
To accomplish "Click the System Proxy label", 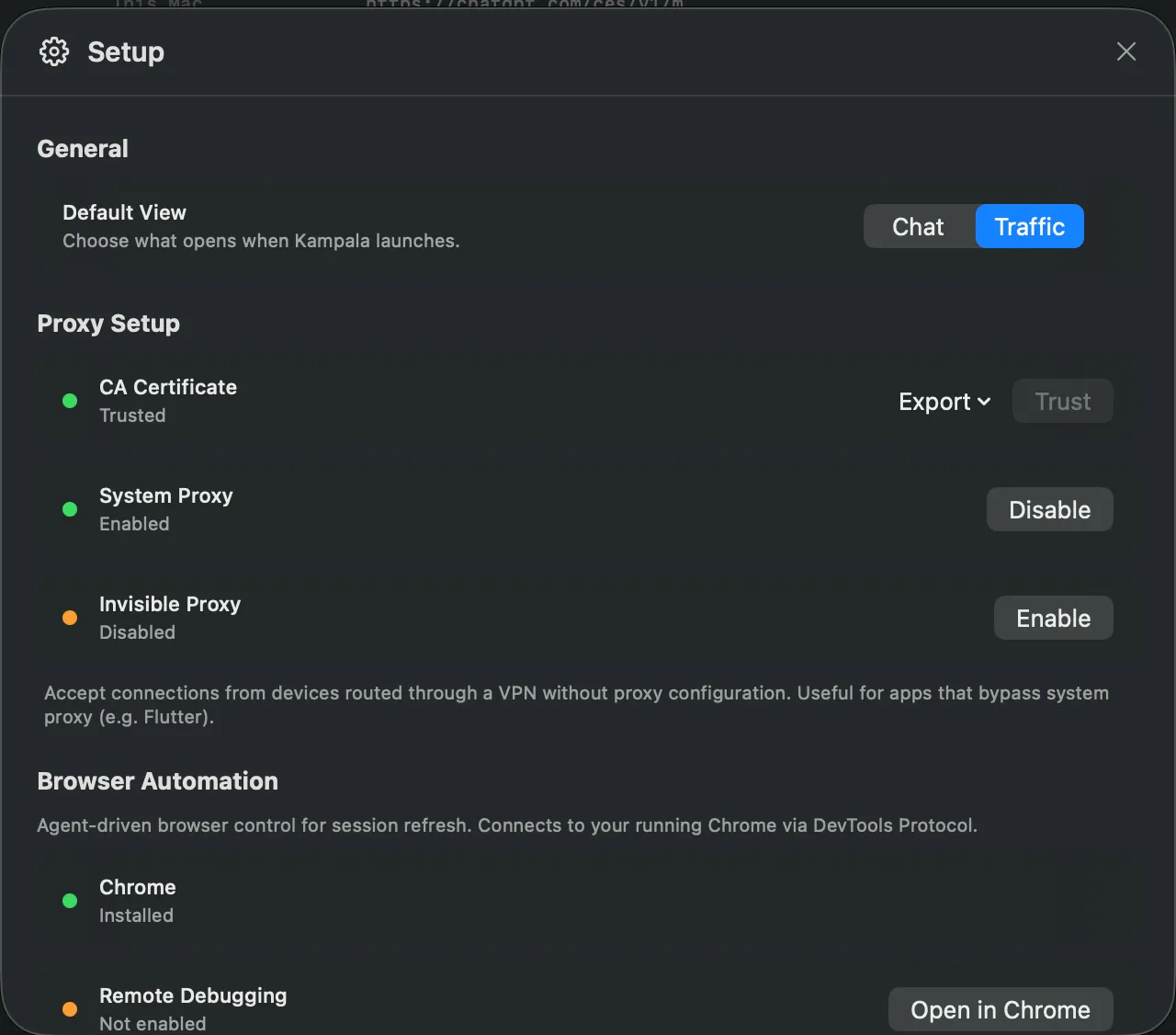I will 166,495.
